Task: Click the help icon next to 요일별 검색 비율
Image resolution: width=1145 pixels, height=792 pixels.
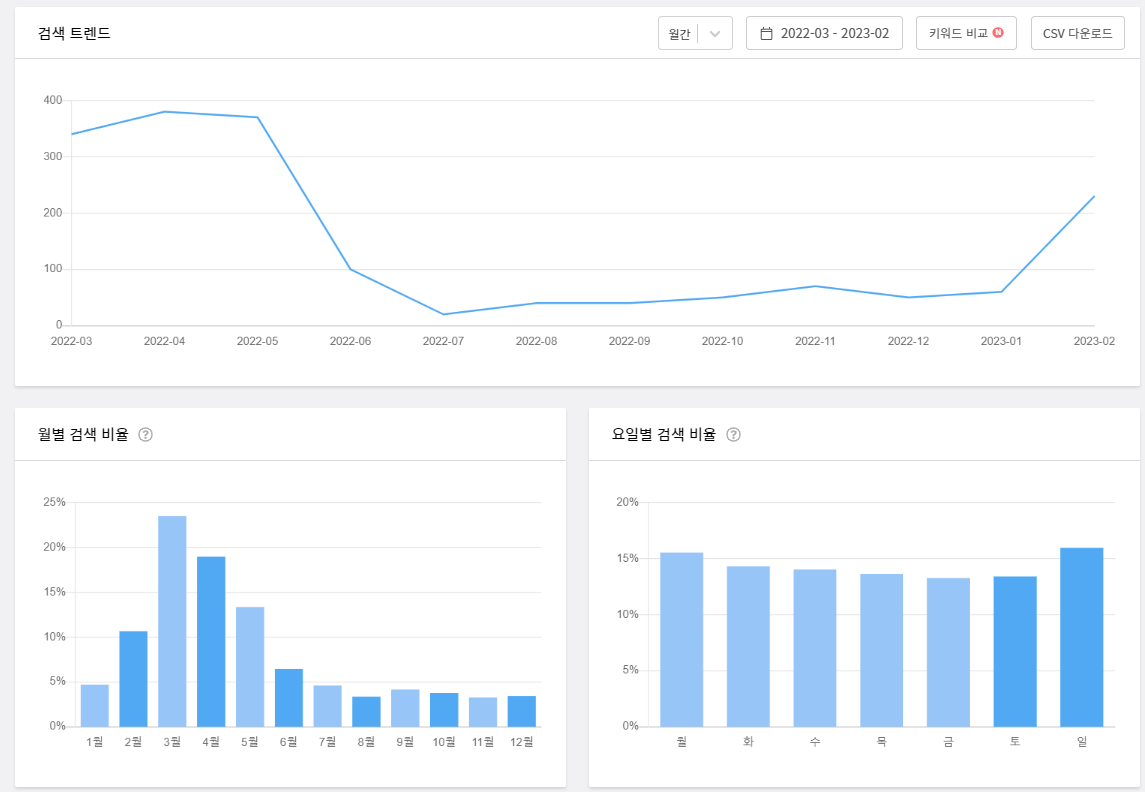Action: (733, 434)
